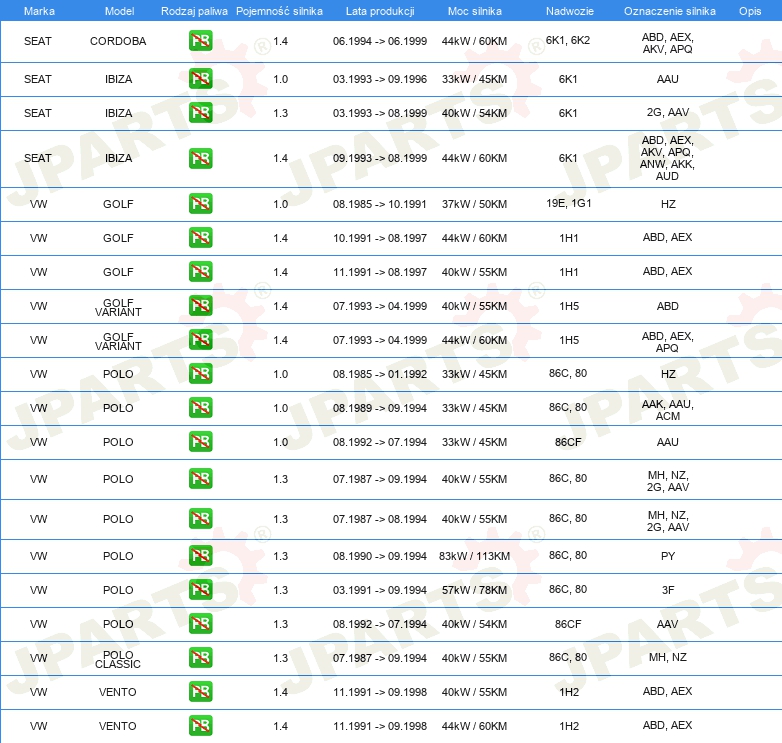Click the date range 08.1989 -> 09.1994
782x743 pixels.
click(x=380, y=408)
